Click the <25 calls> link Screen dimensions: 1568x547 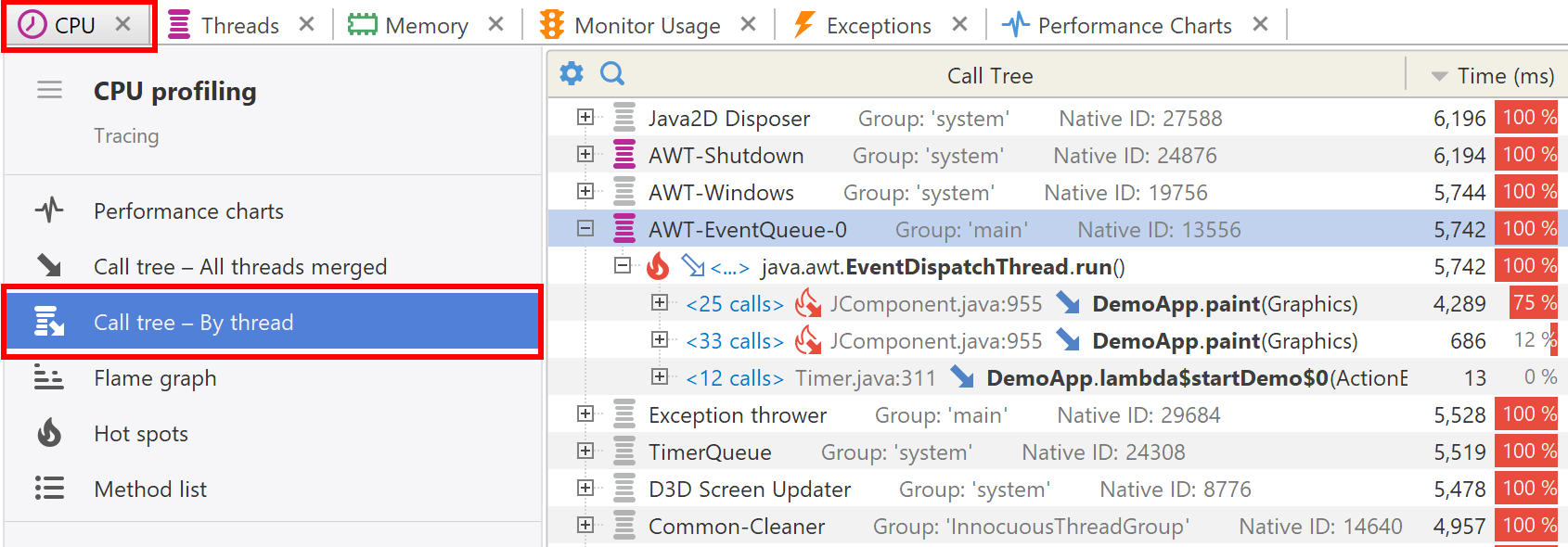pos(735,304)
